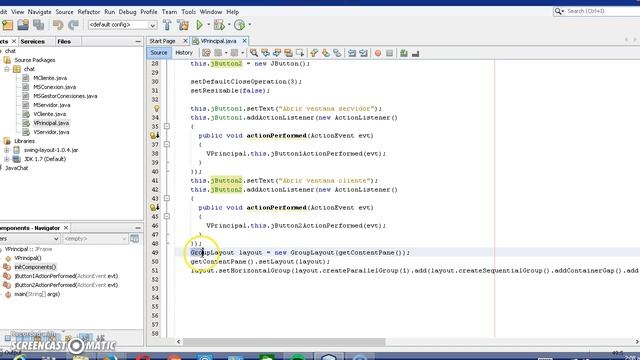Click the Profile Project icon

pyautogui.click(x=240, y=25)
